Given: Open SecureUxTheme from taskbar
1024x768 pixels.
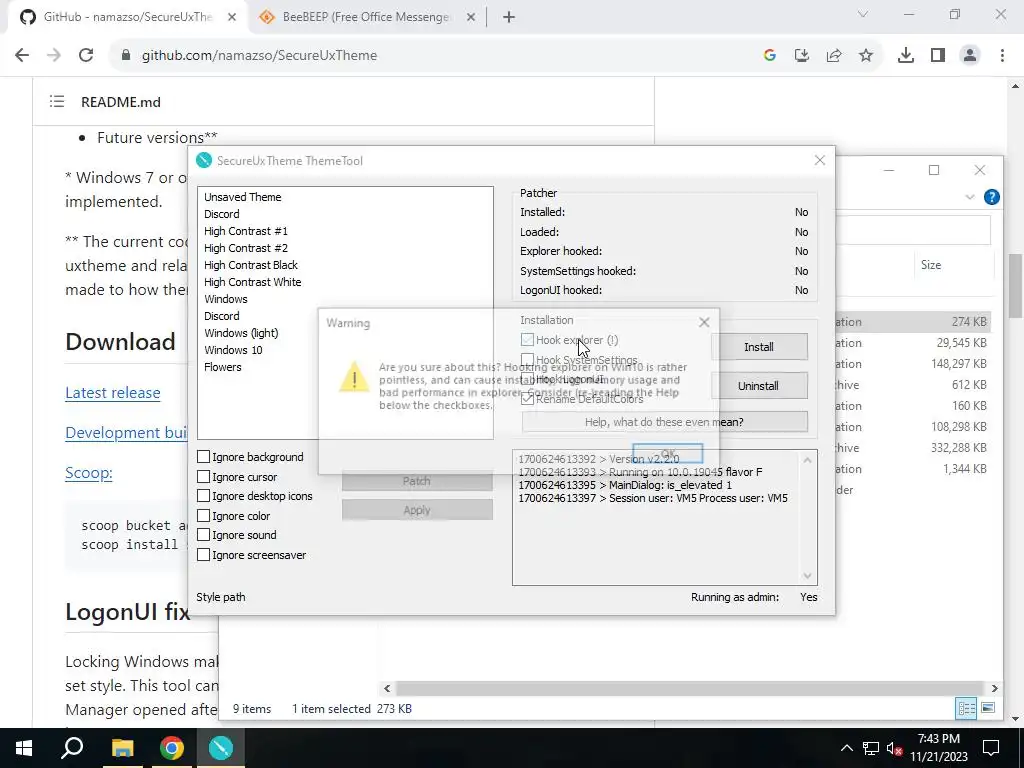Looking at the screenshot, I should coord(221,748).
